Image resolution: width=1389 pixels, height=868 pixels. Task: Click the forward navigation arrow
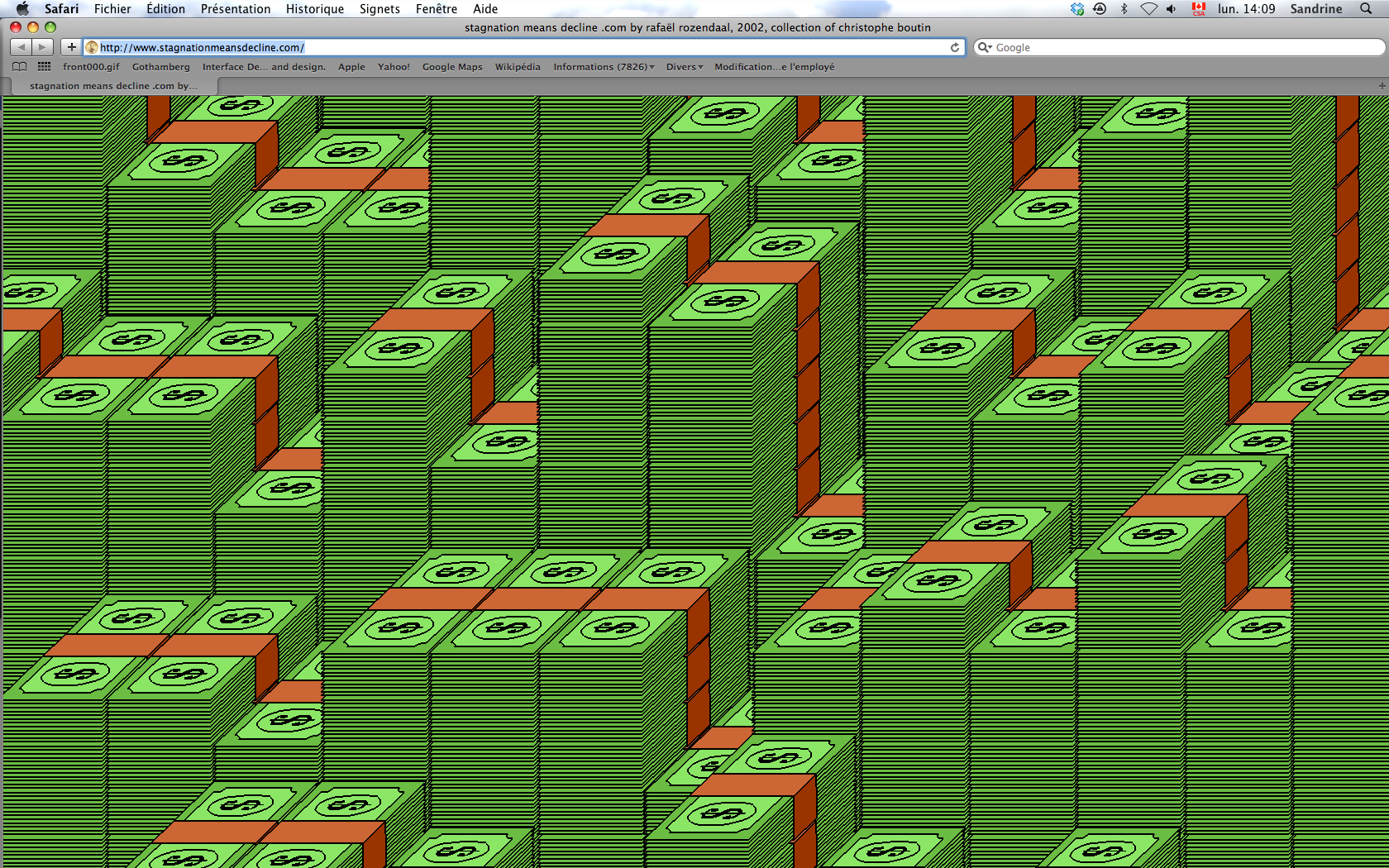43,47
